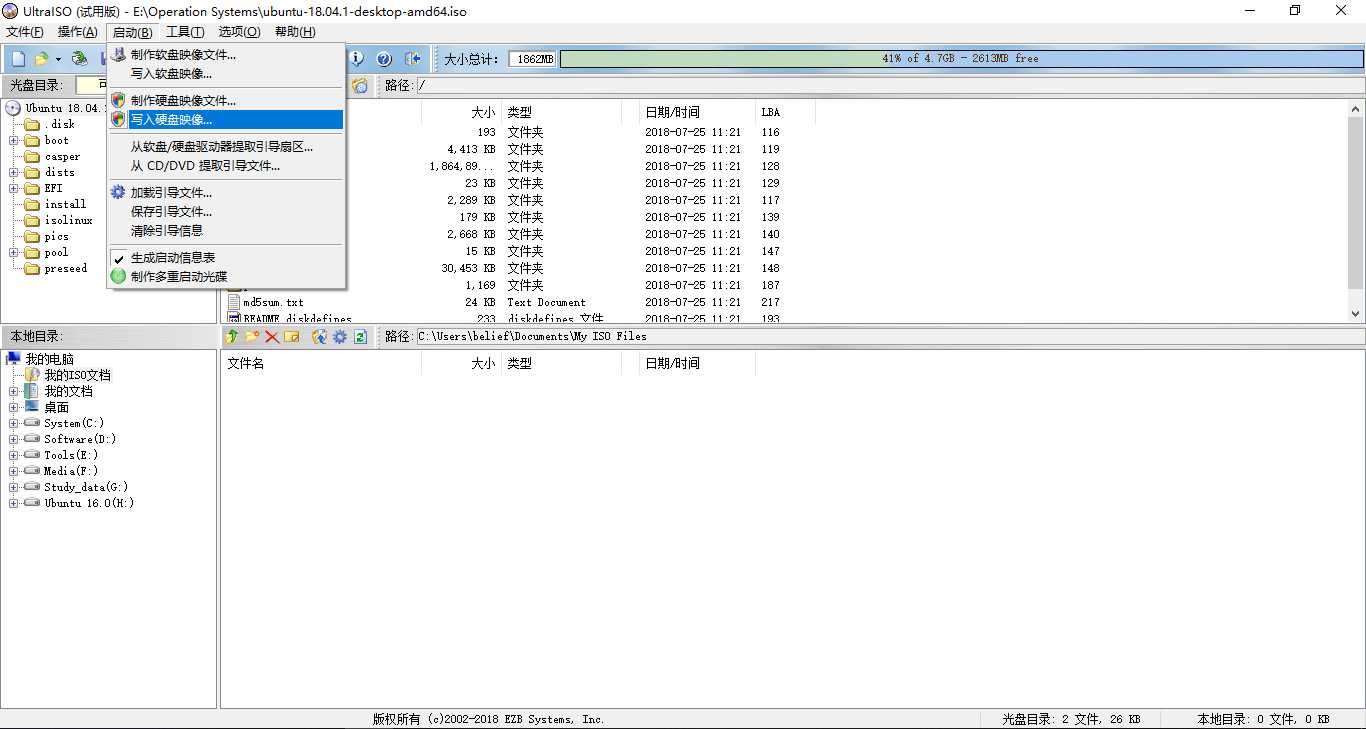Click the blue info toolbar icon
1366x729 pixels.
[x=357, y=59]
